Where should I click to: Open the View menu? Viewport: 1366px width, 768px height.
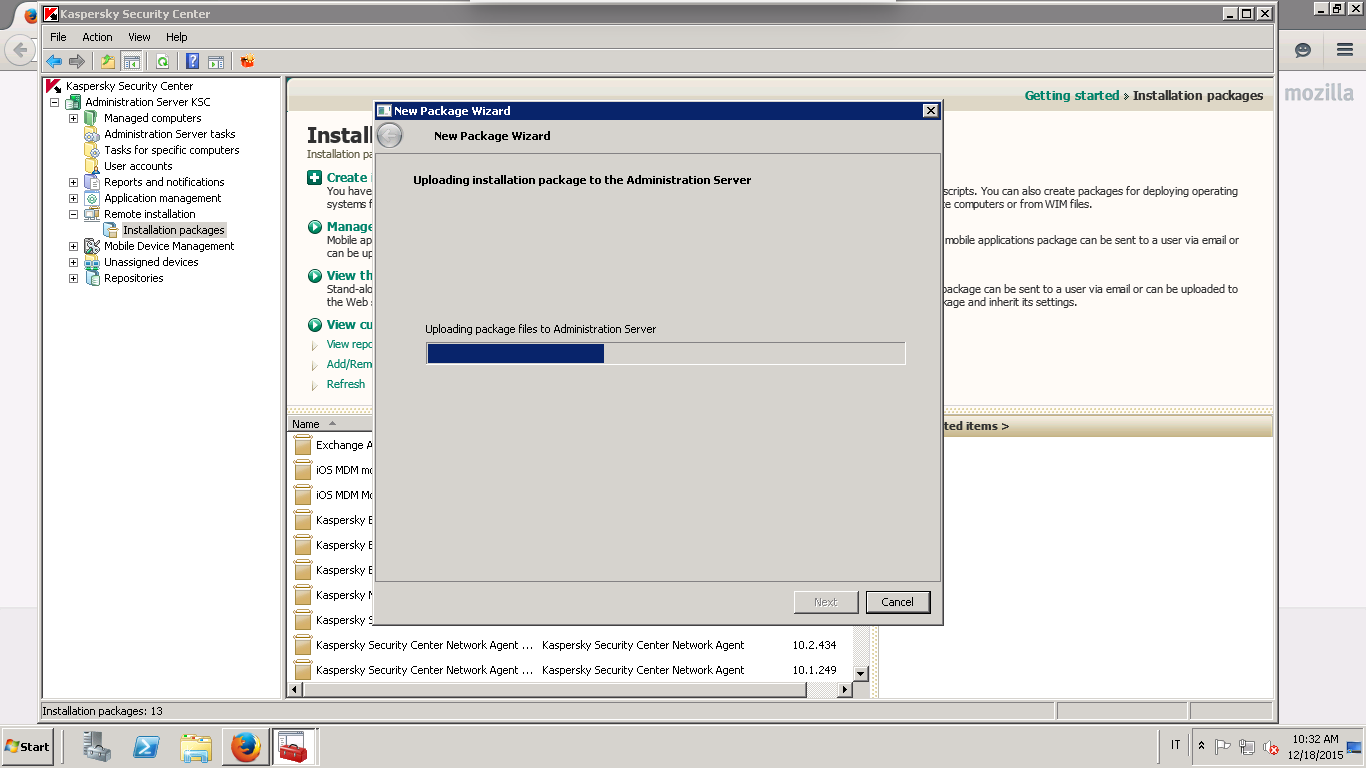[x=139, y=37]
